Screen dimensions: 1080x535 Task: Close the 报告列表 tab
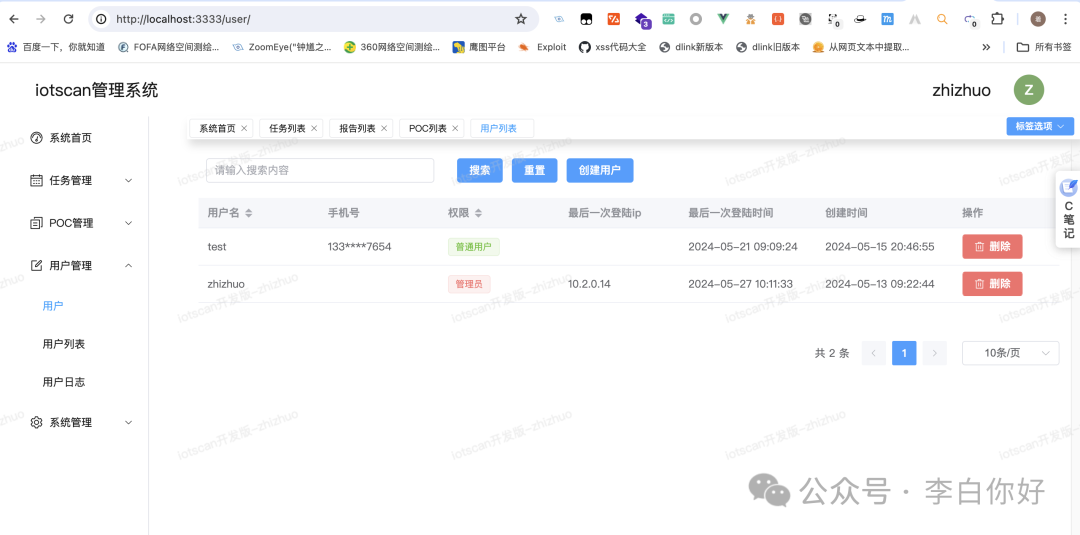click(384, 128)
